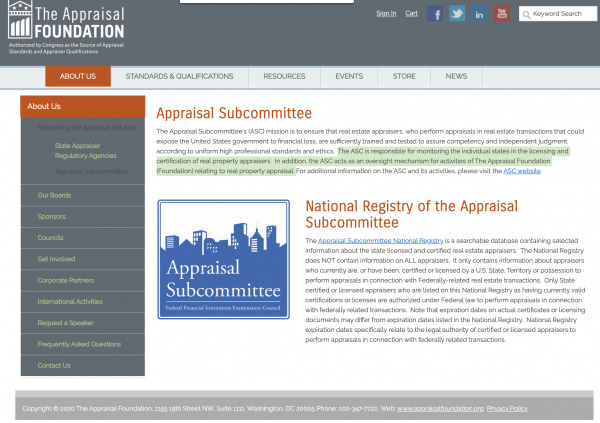Click National Registry of the Appraisal Subcommittee heading

(x=411, y=214)
